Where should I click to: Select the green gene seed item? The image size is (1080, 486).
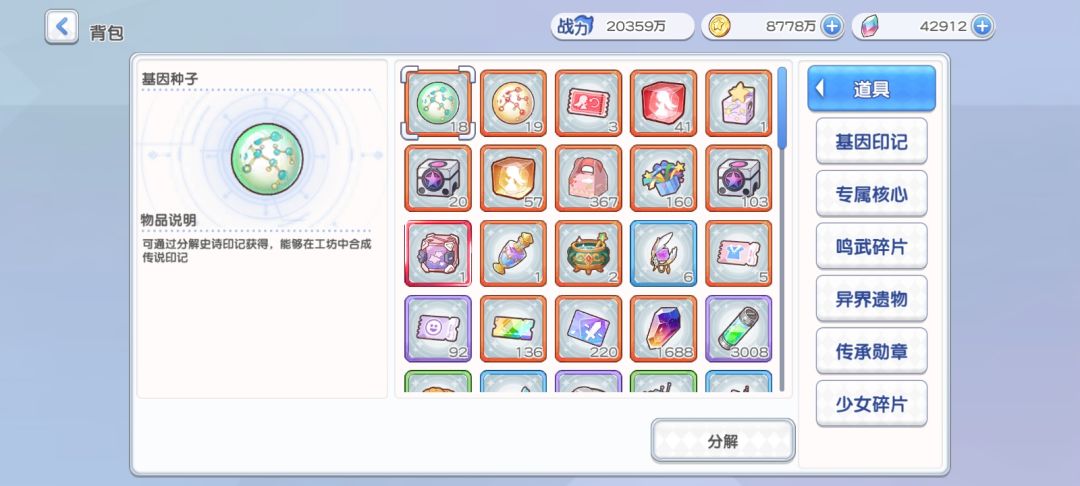pyautogui.click(x=438, y=103)
